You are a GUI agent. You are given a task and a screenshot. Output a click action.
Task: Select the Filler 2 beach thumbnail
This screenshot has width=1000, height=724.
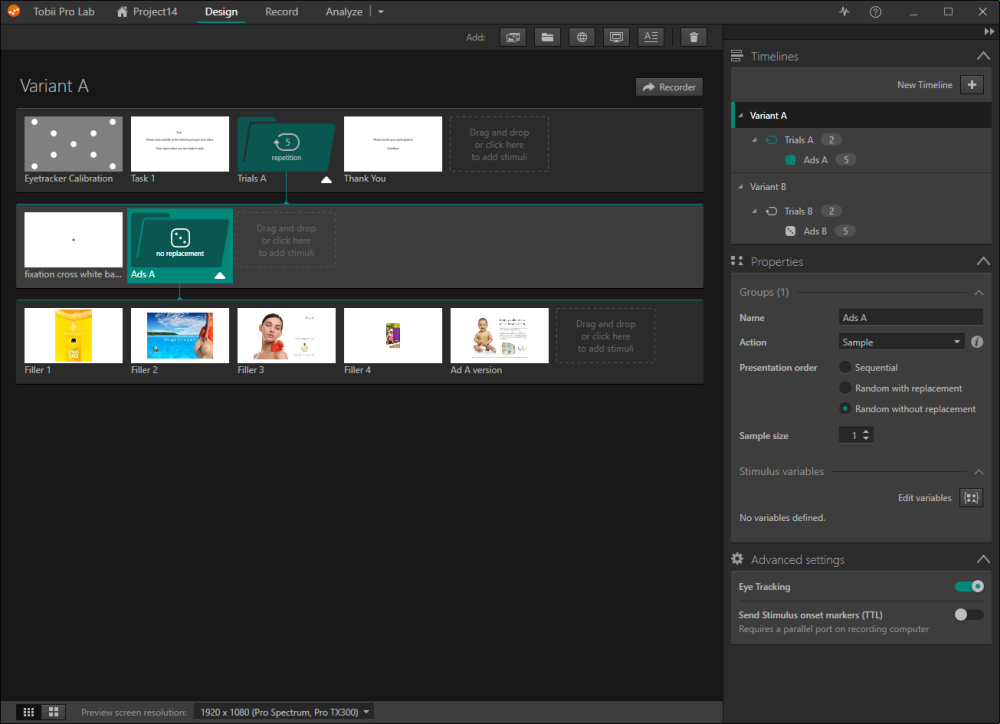[180, 336]
